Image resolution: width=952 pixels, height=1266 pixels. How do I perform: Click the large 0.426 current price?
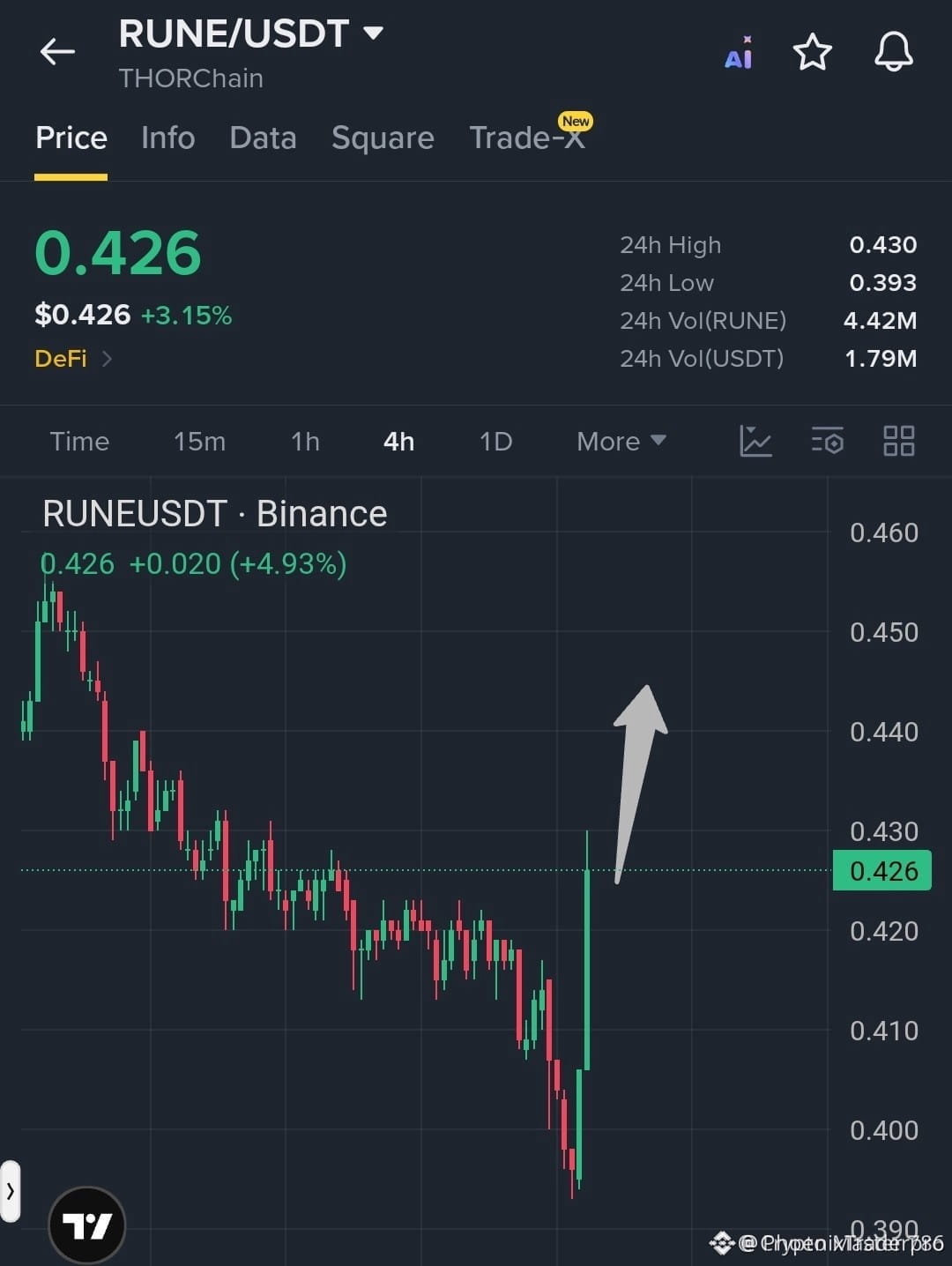point(118,253)
